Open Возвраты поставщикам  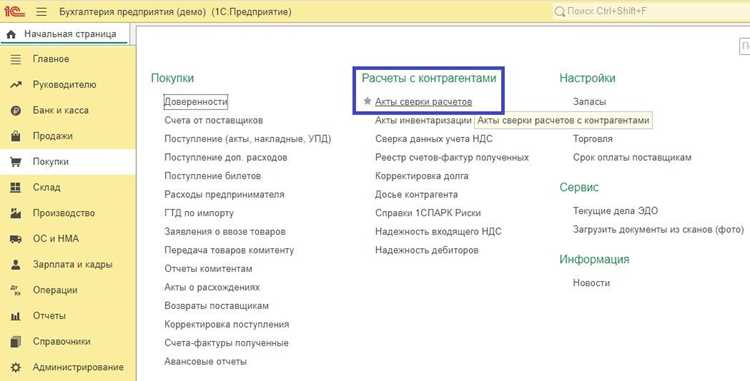(217, 306)
